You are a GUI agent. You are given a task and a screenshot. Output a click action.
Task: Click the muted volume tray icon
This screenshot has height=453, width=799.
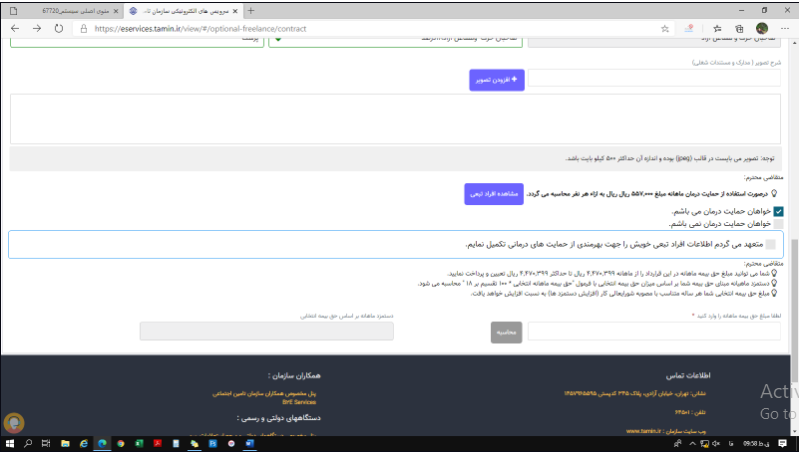(716, 444)
